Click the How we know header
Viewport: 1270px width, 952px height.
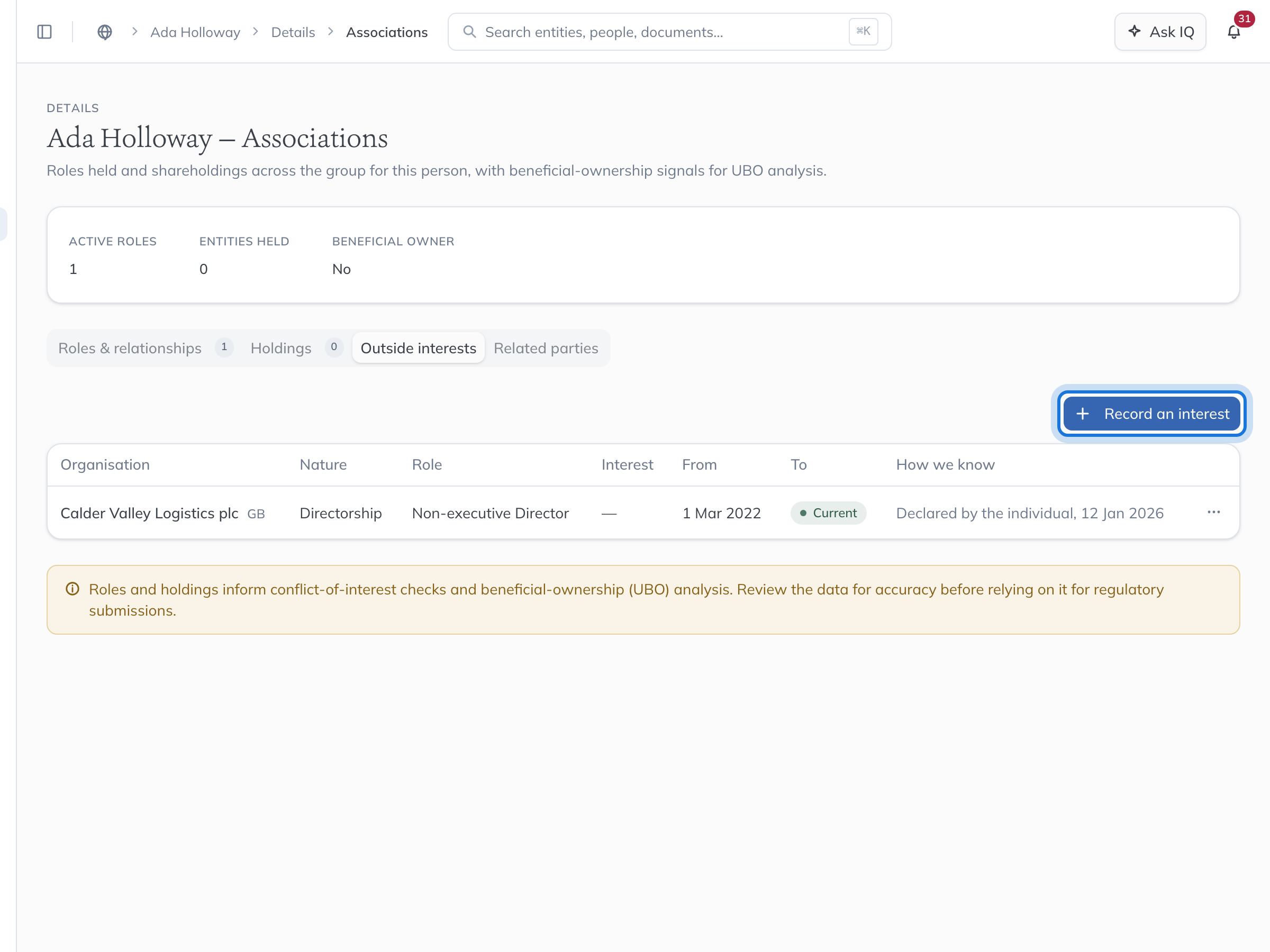[946, 465]
